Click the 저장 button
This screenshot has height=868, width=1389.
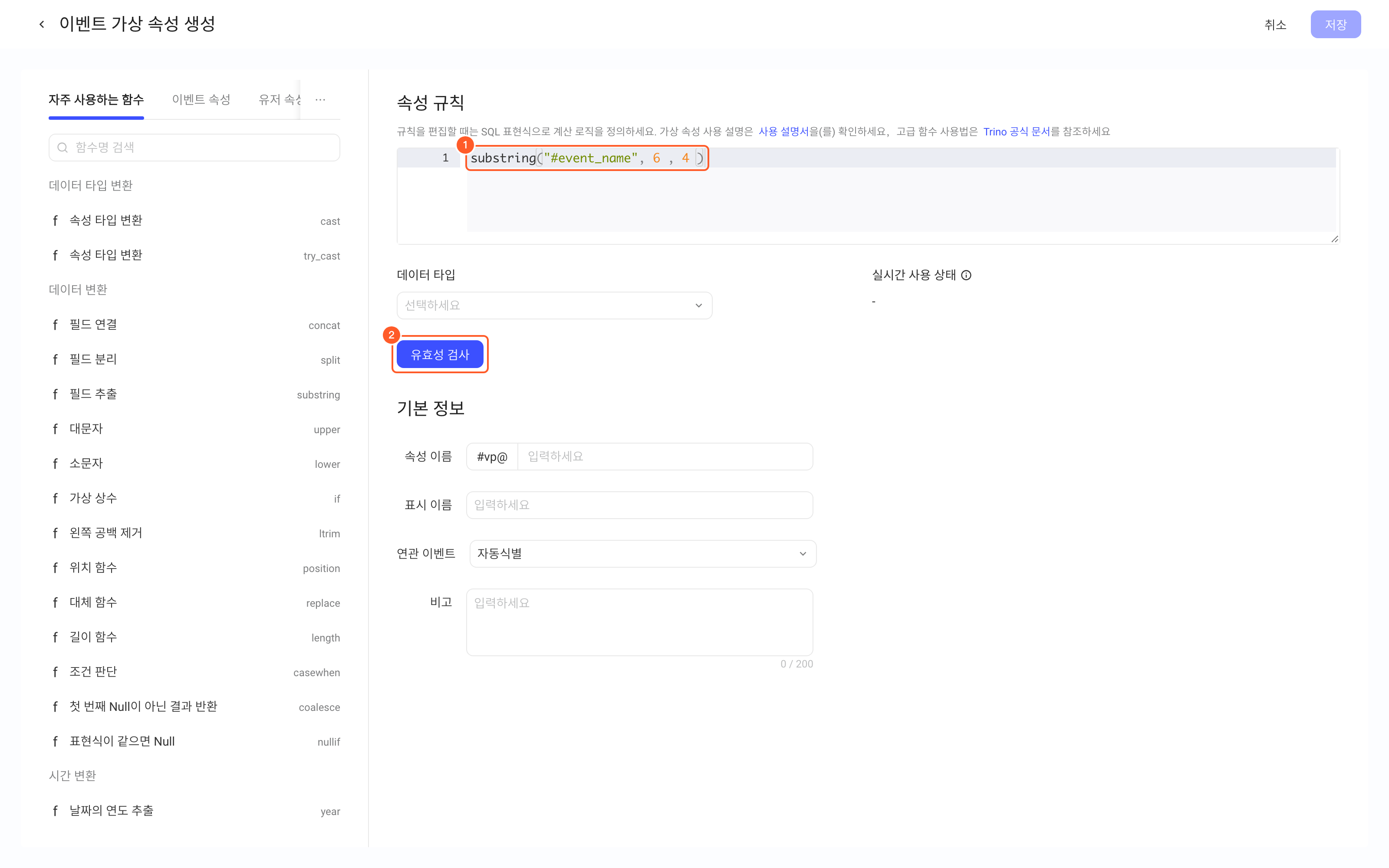pyautogui.click(x=1336, y=25)
